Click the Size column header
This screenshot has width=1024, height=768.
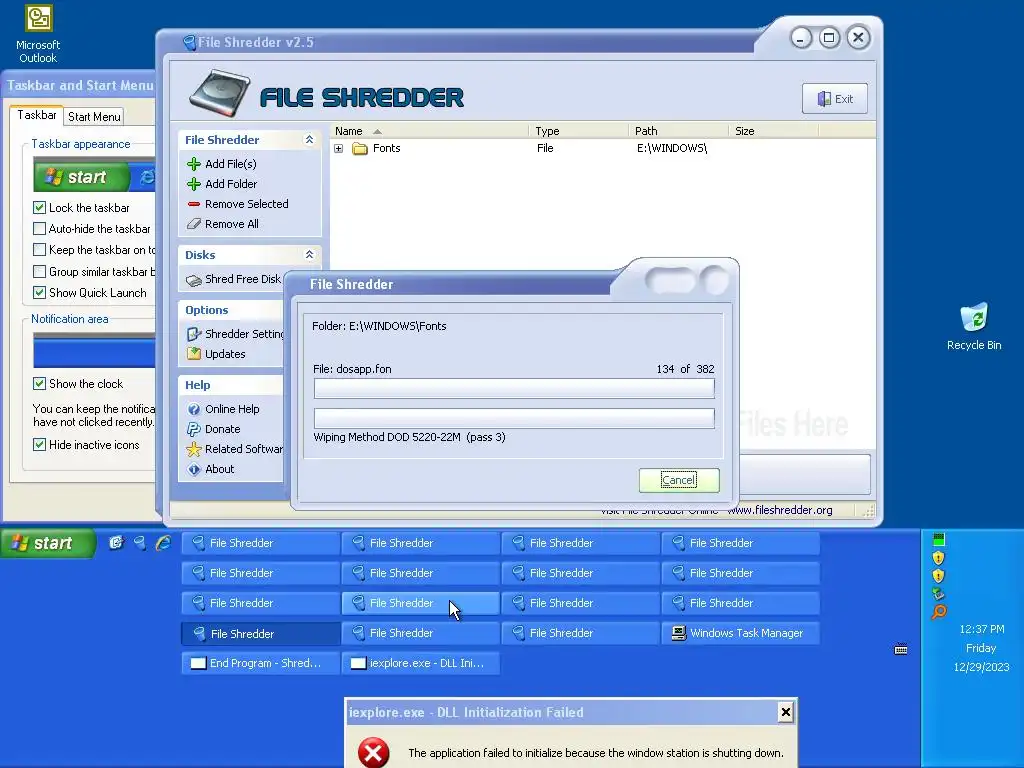(773, 131)
